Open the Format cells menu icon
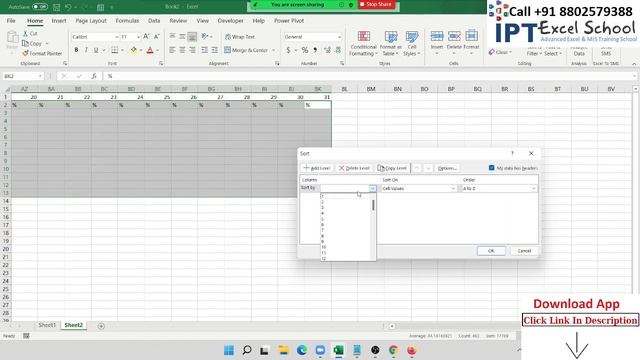 point(471,37)
